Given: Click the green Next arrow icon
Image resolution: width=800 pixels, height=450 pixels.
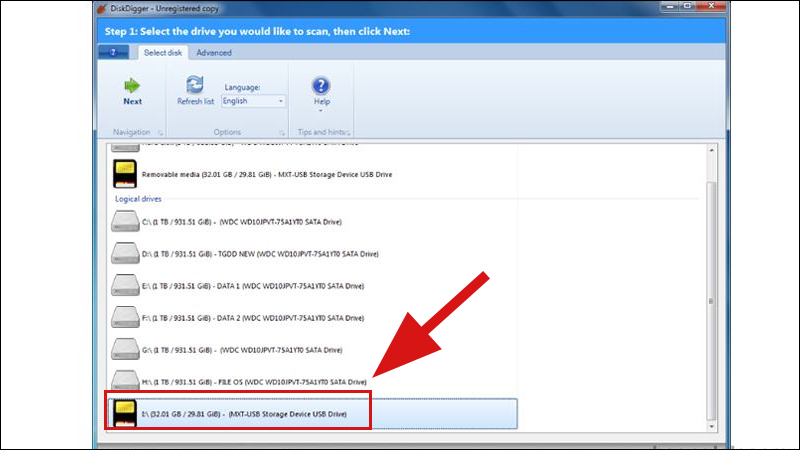Looking at the screenshot, I should [132, 85].
